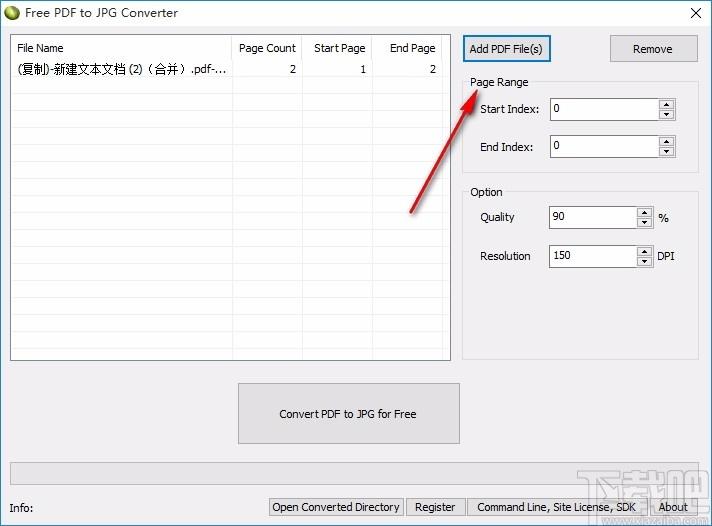Decrease Resolution DPI with down arrow

point(645,261)
